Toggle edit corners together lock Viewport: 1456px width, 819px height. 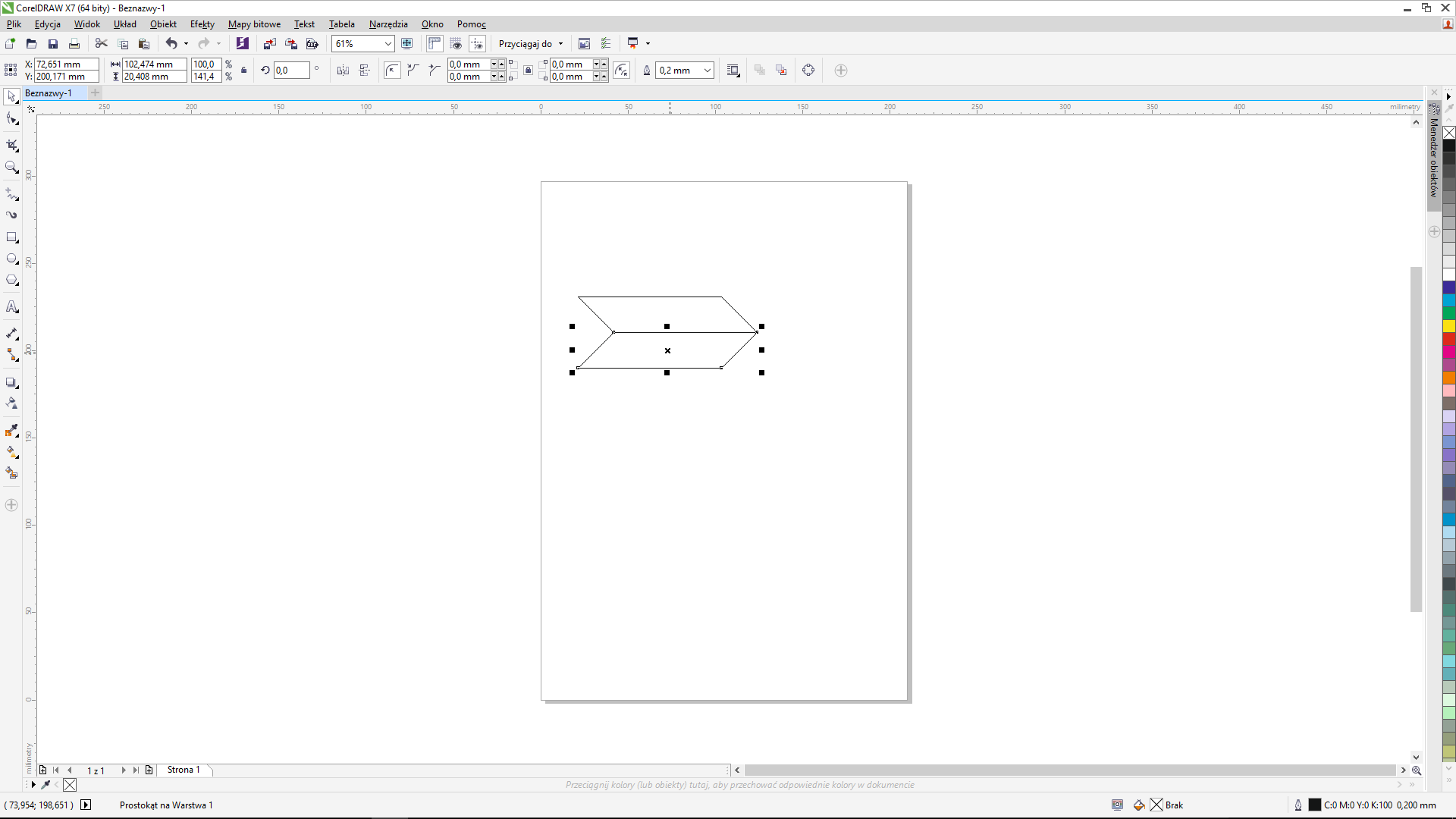coord(529,71)
